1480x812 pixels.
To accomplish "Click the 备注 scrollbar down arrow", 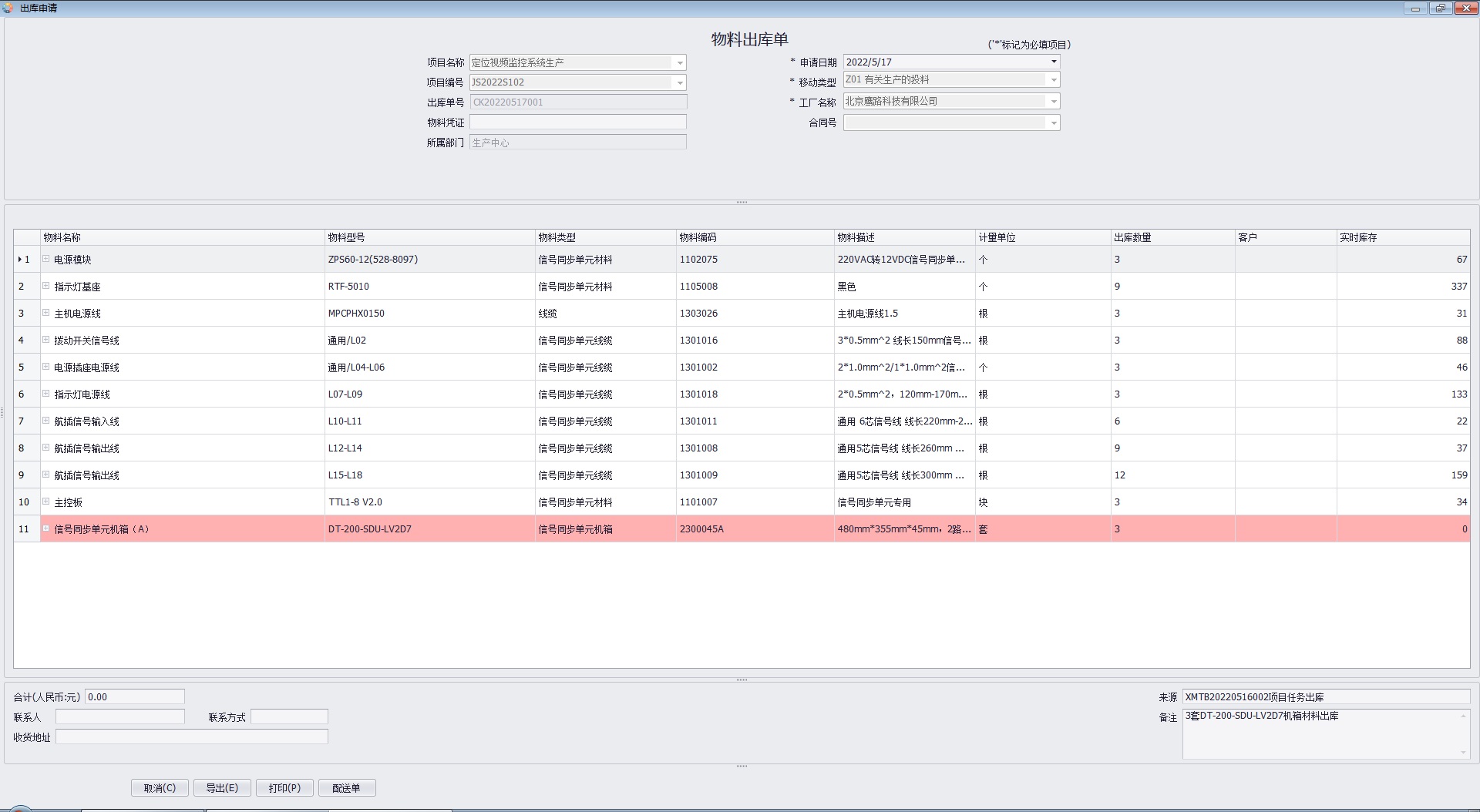I will [x=1463, y=752].
